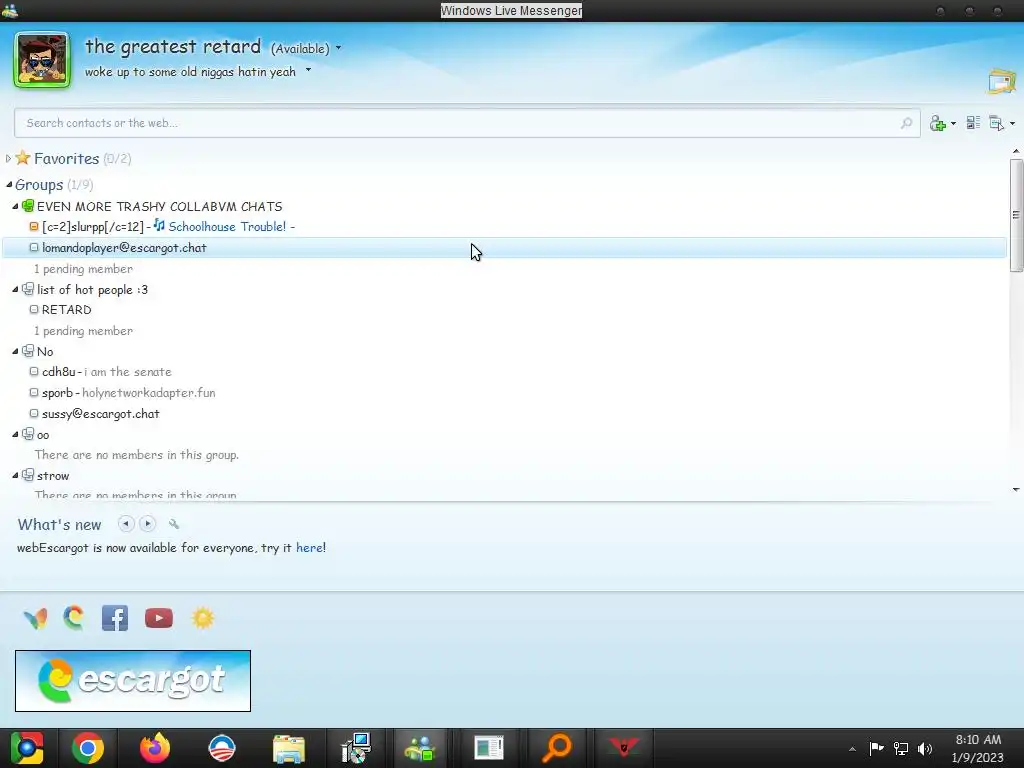Open the personal message dropdown arrow
Screen dimensions: 1024x768
coord(308,71)
